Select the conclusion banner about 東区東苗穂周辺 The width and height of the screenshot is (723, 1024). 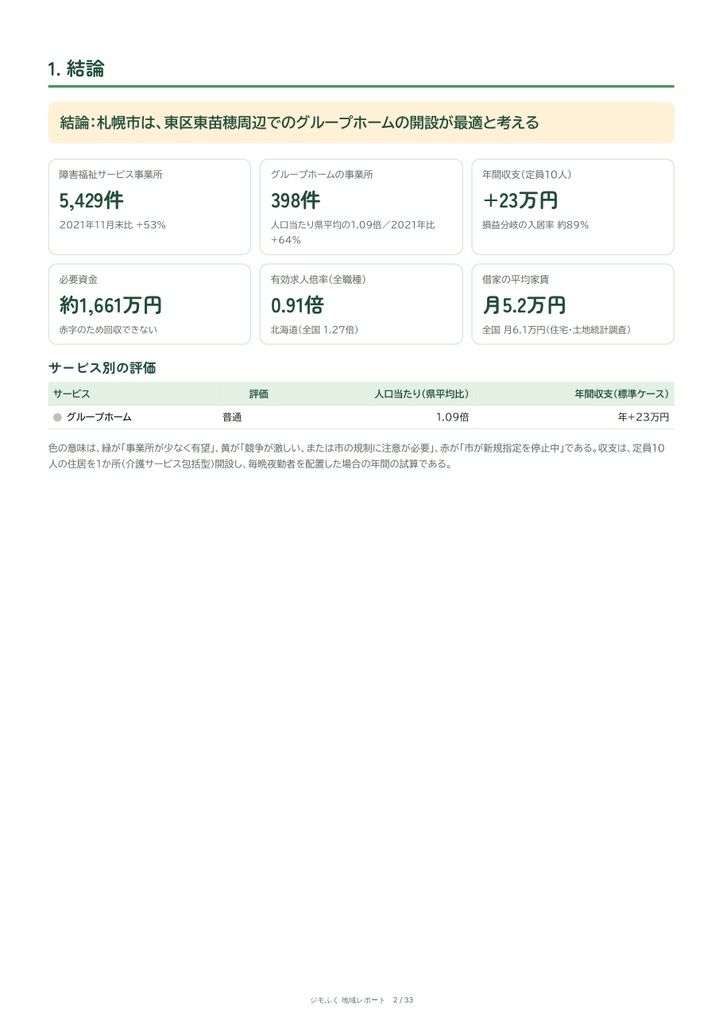361,122
